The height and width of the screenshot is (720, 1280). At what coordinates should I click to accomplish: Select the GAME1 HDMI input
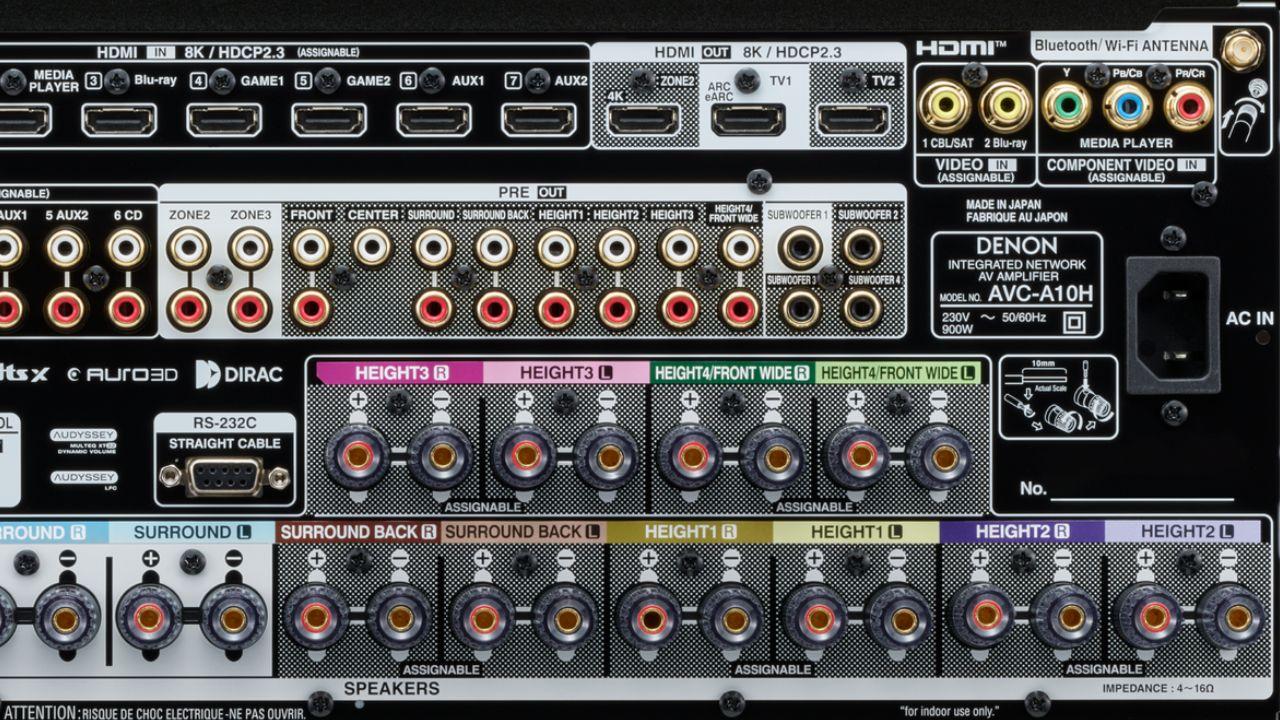(226, 120)
